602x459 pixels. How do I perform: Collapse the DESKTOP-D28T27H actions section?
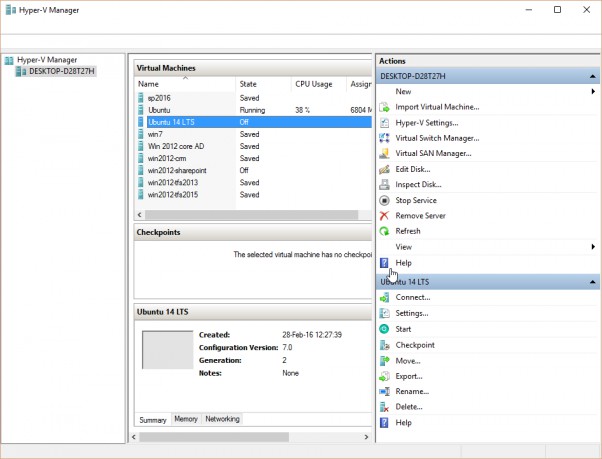pyautogui.click(x=592, y=76)
